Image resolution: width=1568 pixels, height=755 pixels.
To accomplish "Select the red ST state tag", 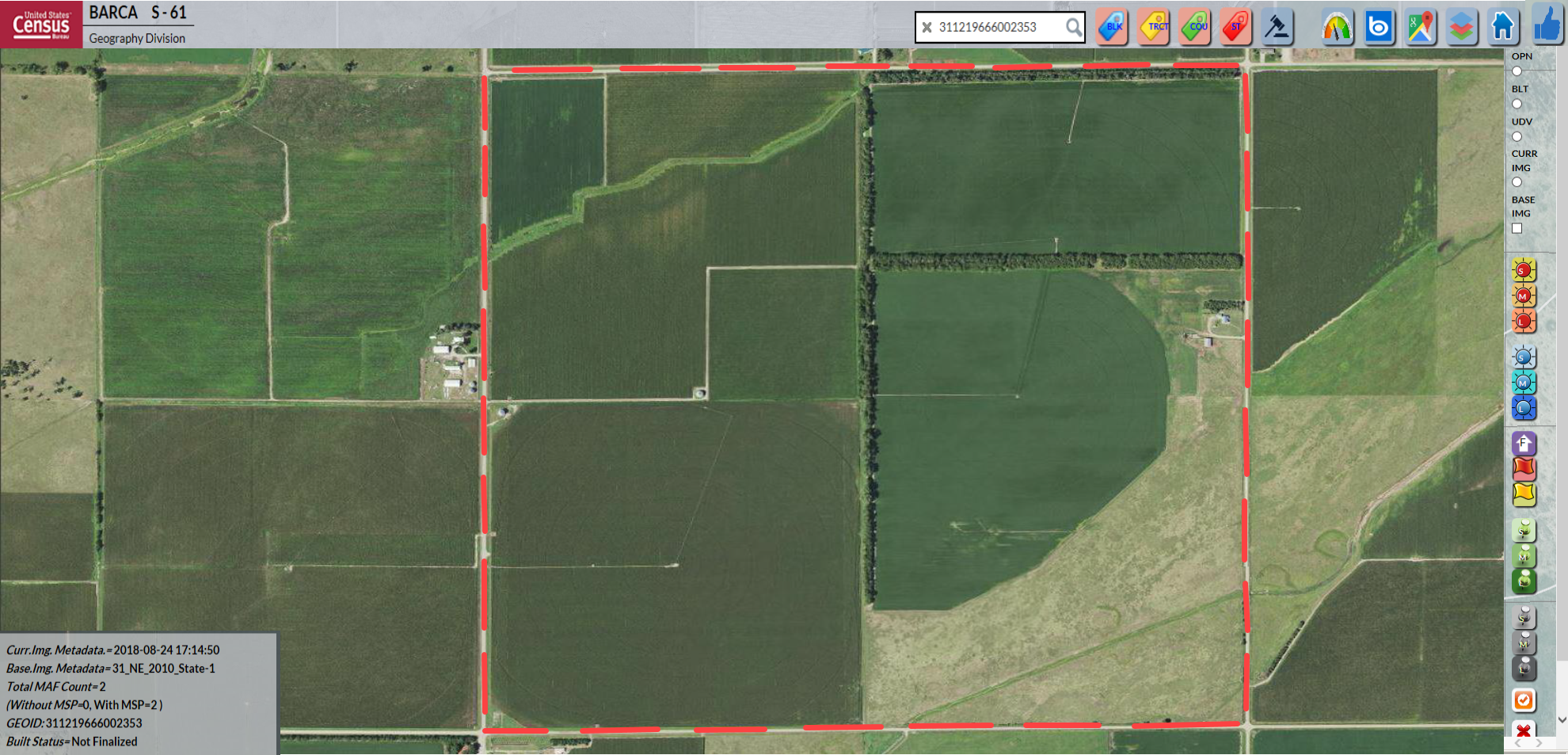I will coord(1235,27).
